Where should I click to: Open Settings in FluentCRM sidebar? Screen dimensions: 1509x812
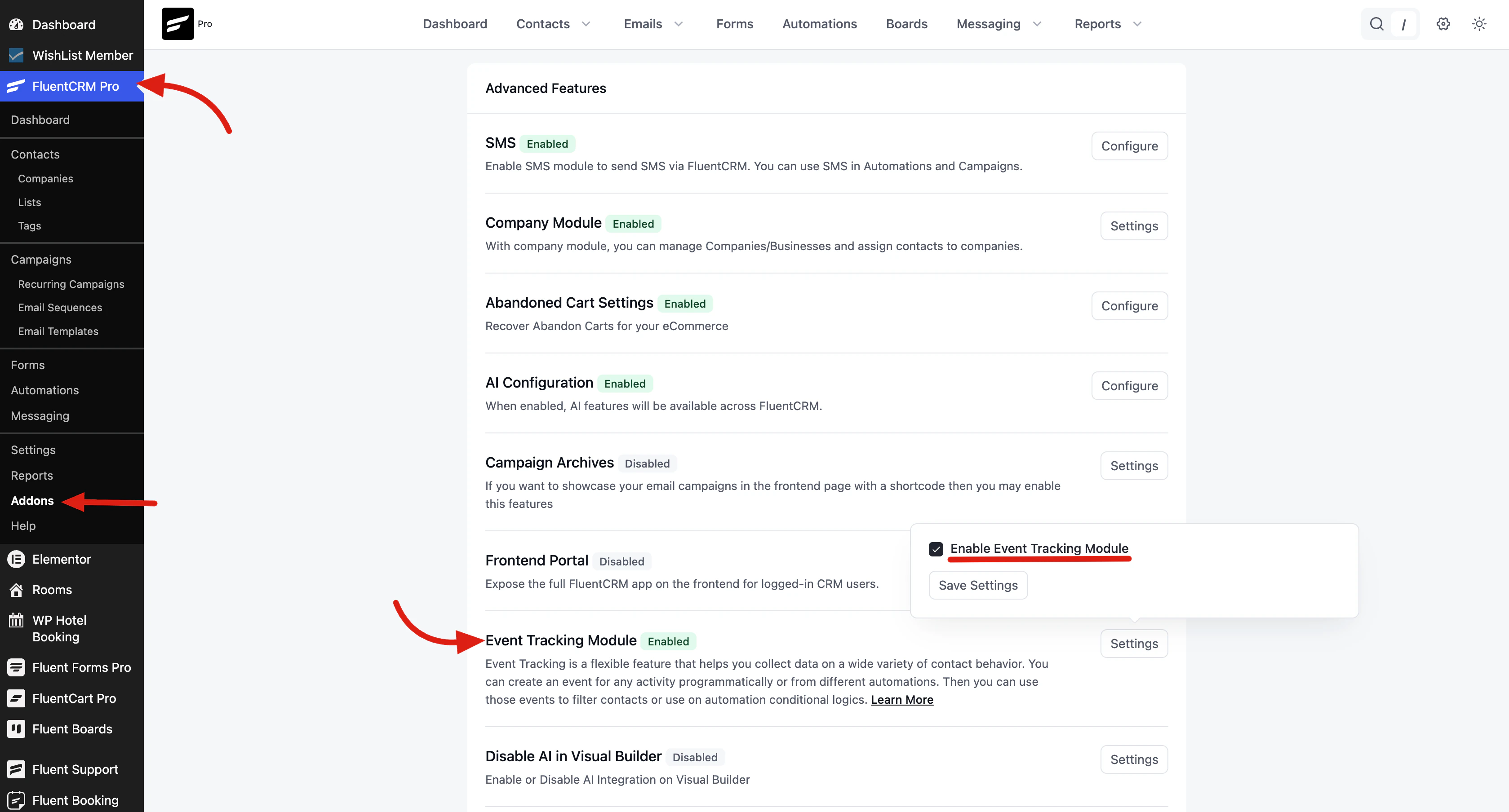[33, 450]
